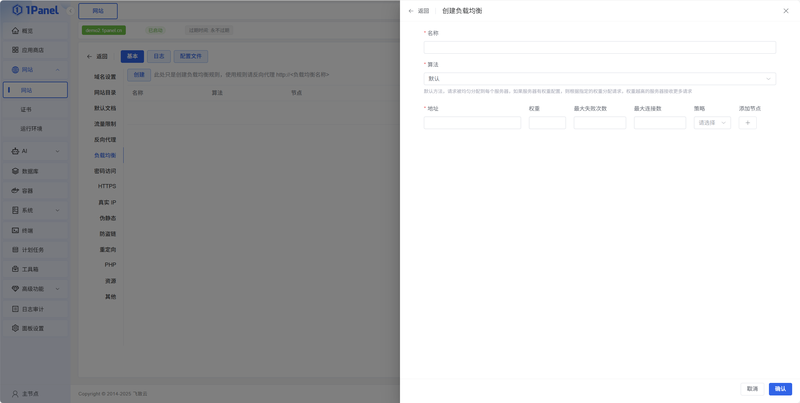Open the 应用商店 app store icon
Image resolution: width=800 pixels, height=403 pixels.
15,50
